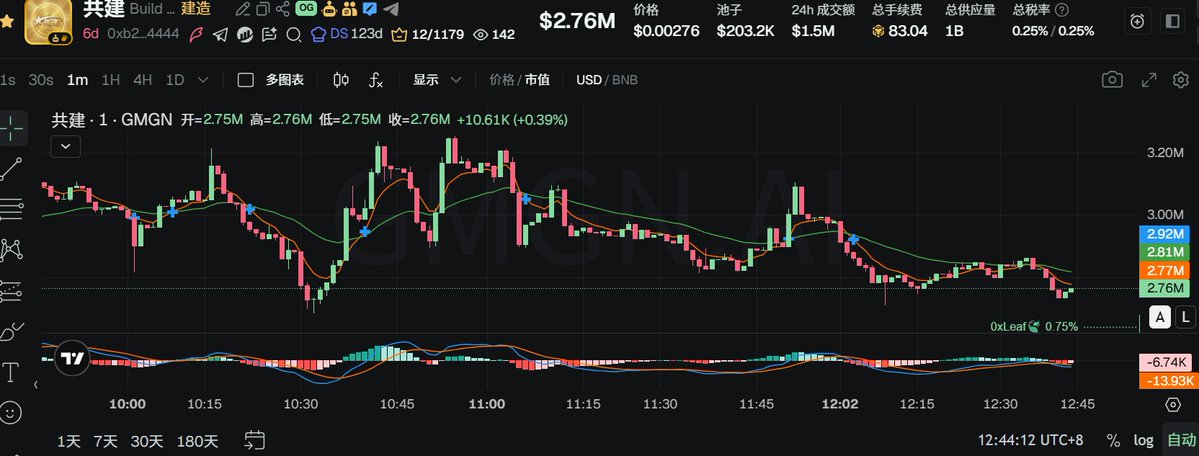Click the green OG badge

point(306,8)
